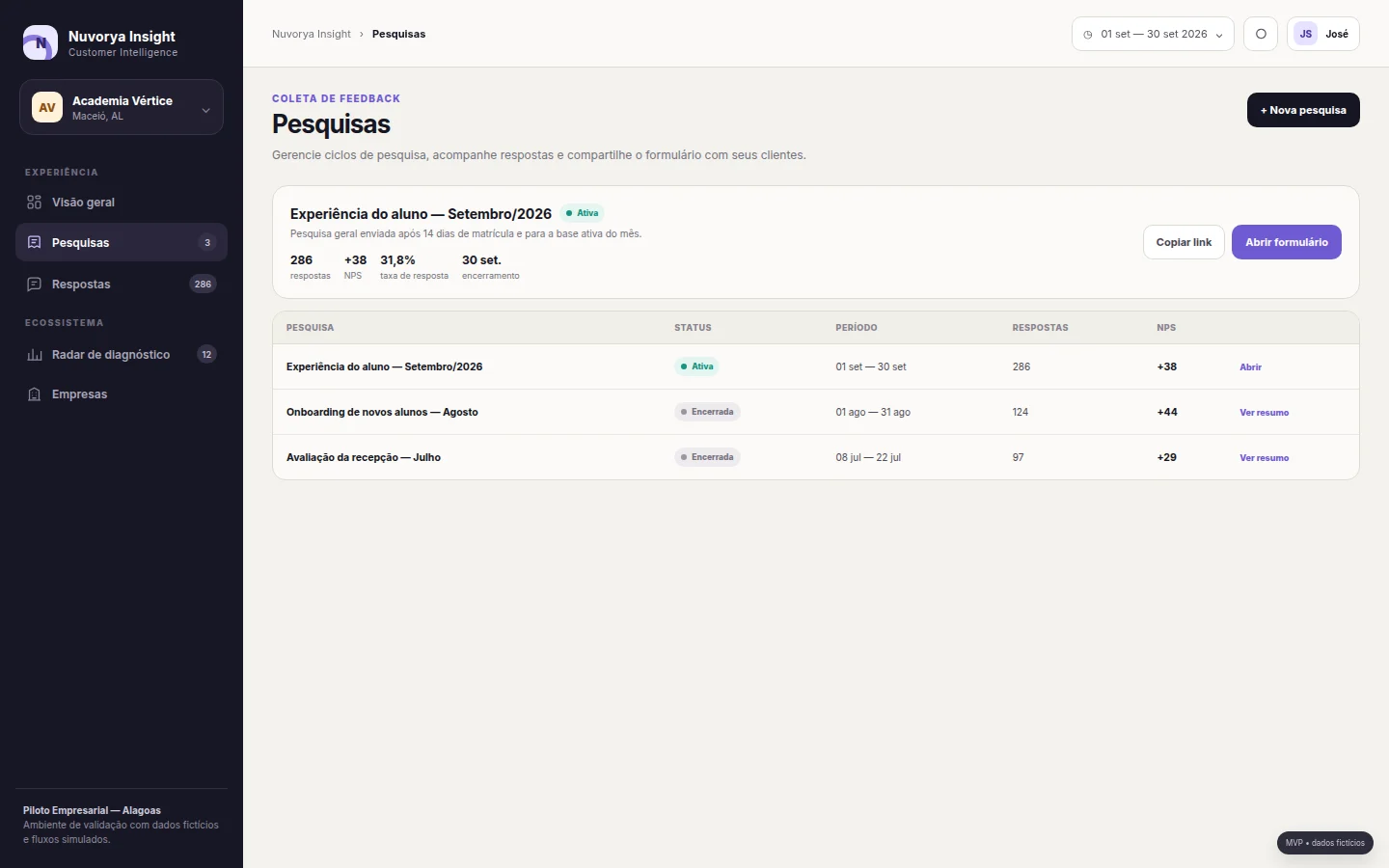Screen dimensions: 1389x868
Task: Click the Empresas building icon
Action: pyautogui.click(x=35, y=394)
